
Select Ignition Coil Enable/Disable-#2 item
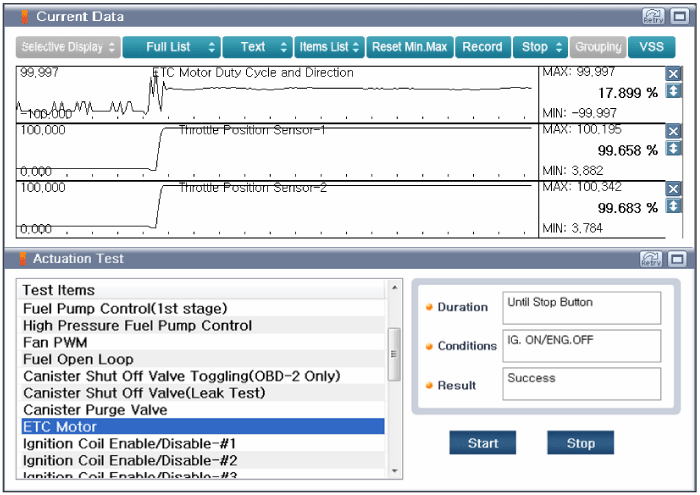[203, 460]
